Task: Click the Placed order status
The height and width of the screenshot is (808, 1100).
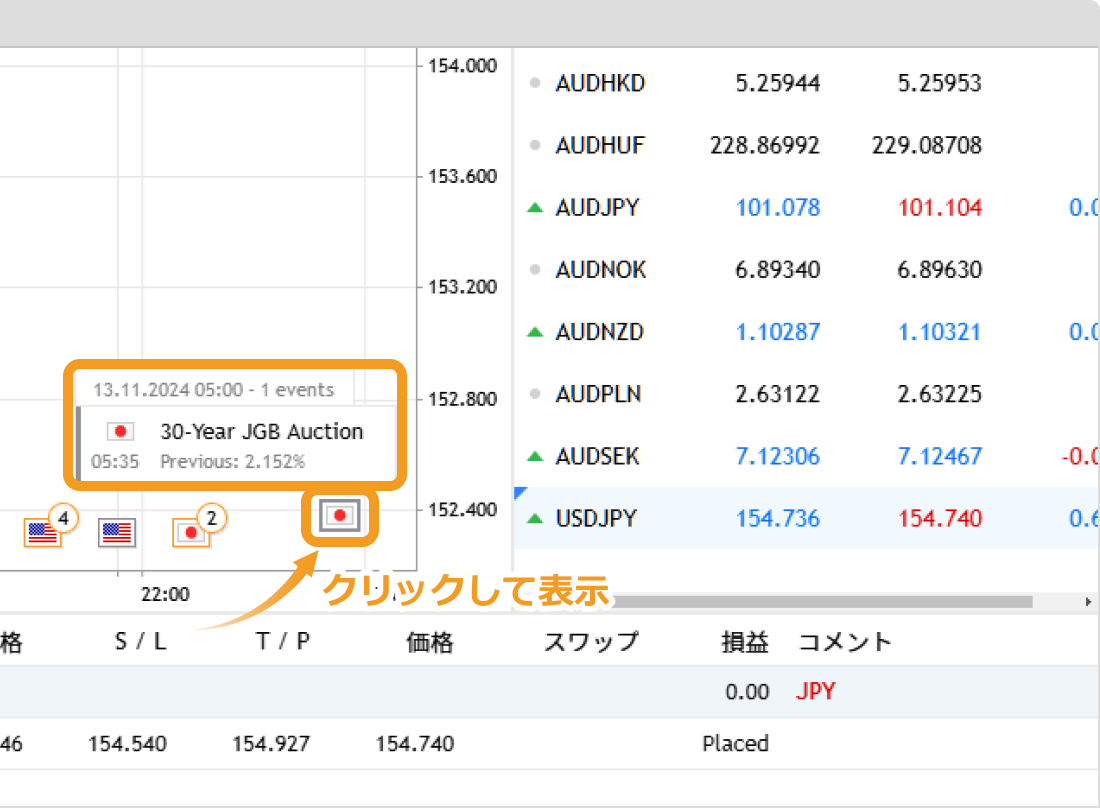Action: 735,743
